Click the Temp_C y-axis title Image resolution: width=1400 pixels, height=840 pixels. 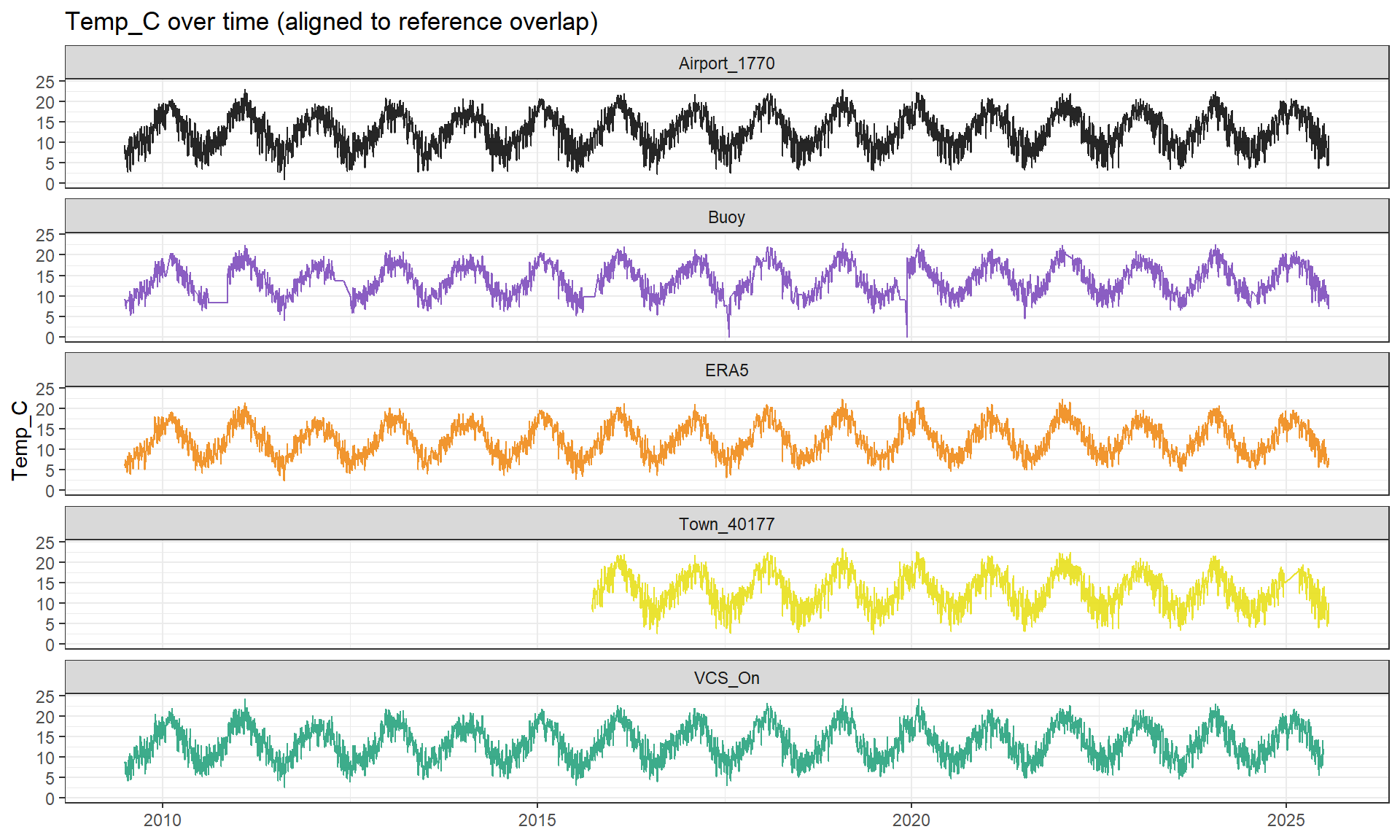20,440
